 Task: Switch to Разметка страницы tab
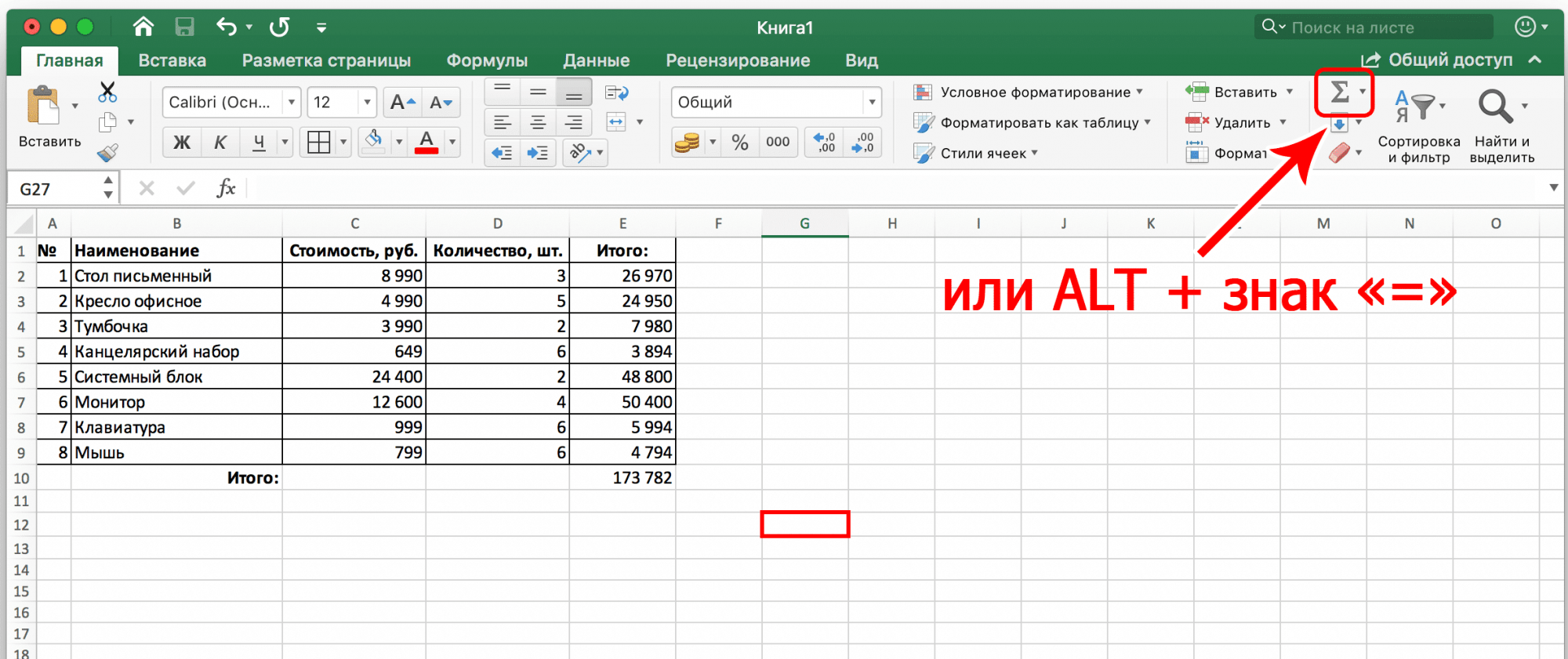pos(326,60)
